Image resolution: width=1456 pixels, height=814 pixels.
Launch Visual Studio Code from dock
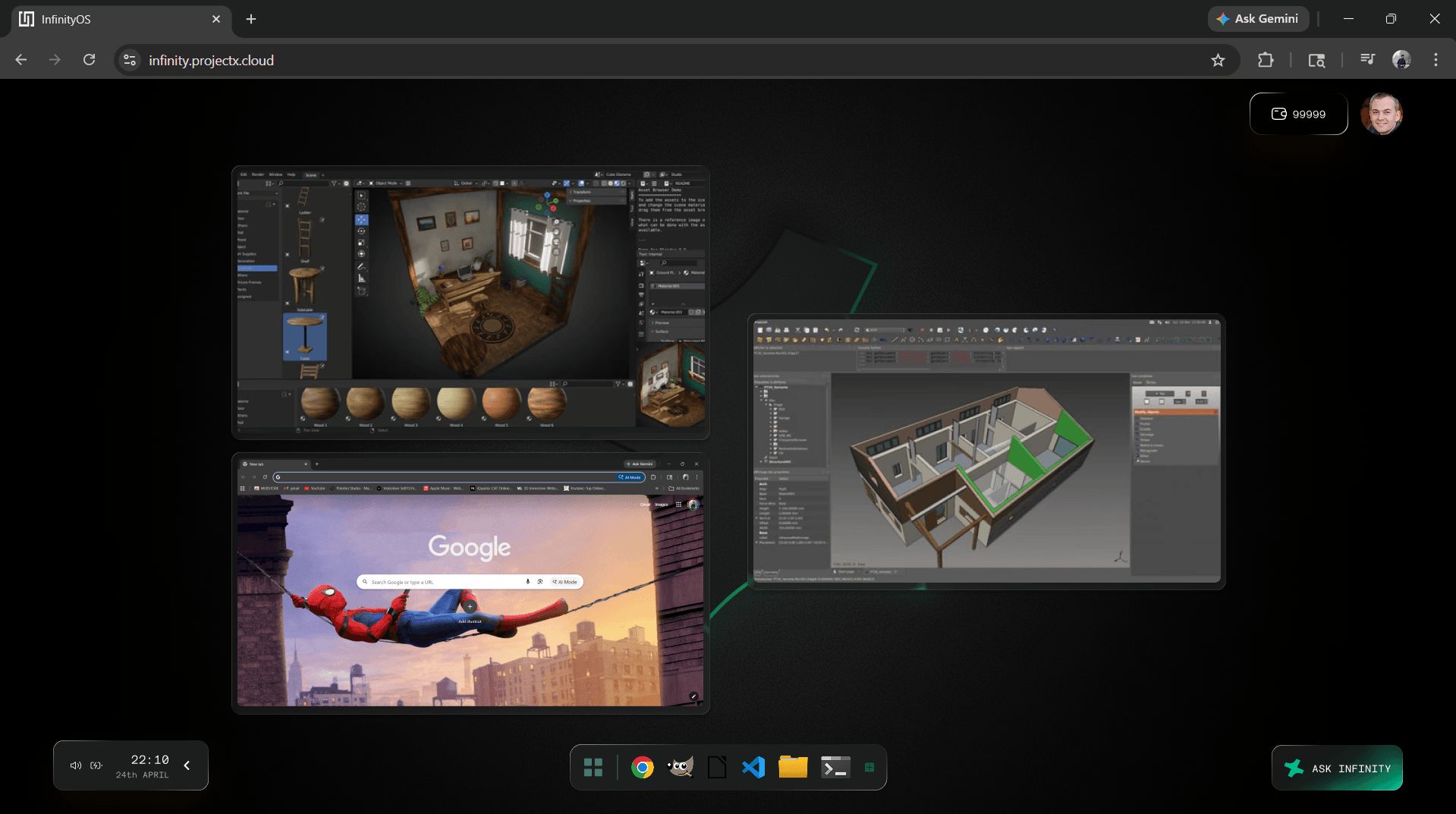(753, 768)
